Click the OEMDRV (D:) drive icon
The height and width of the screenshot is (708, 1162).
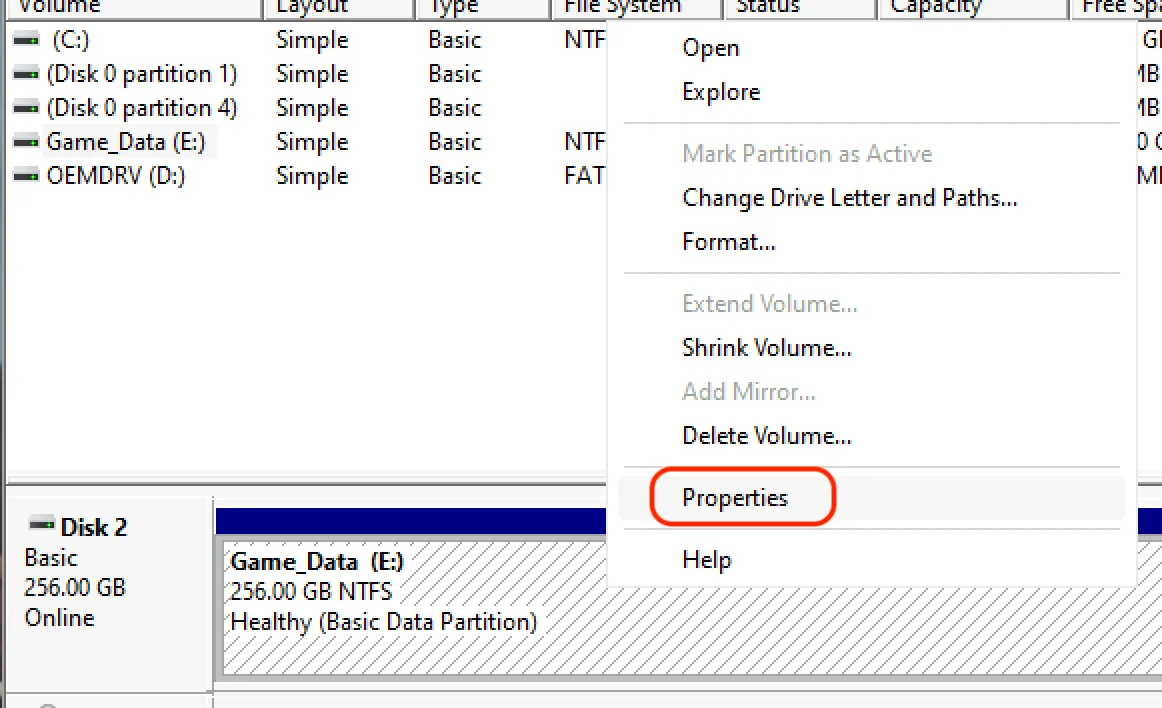[25, 175]
